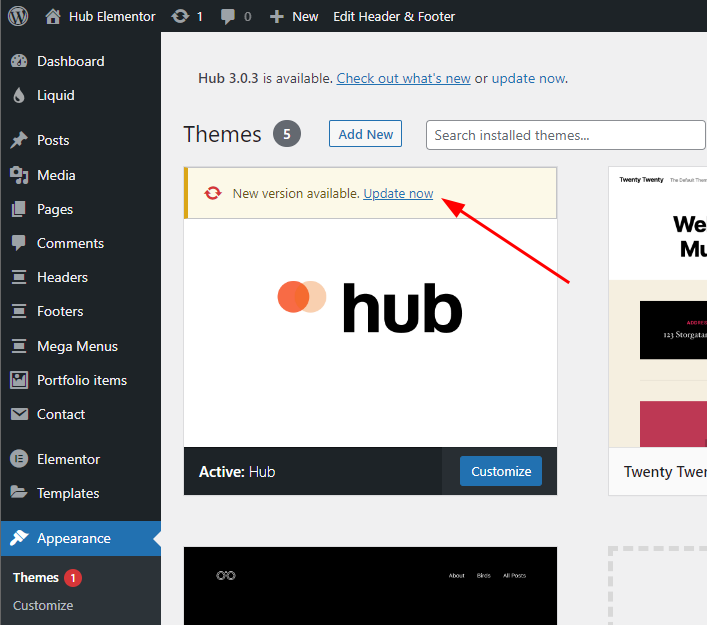Image resolution: width=707 pixels, height=625 pixels.
Task: Click the Templates folder icon
Action: (19, 492)
